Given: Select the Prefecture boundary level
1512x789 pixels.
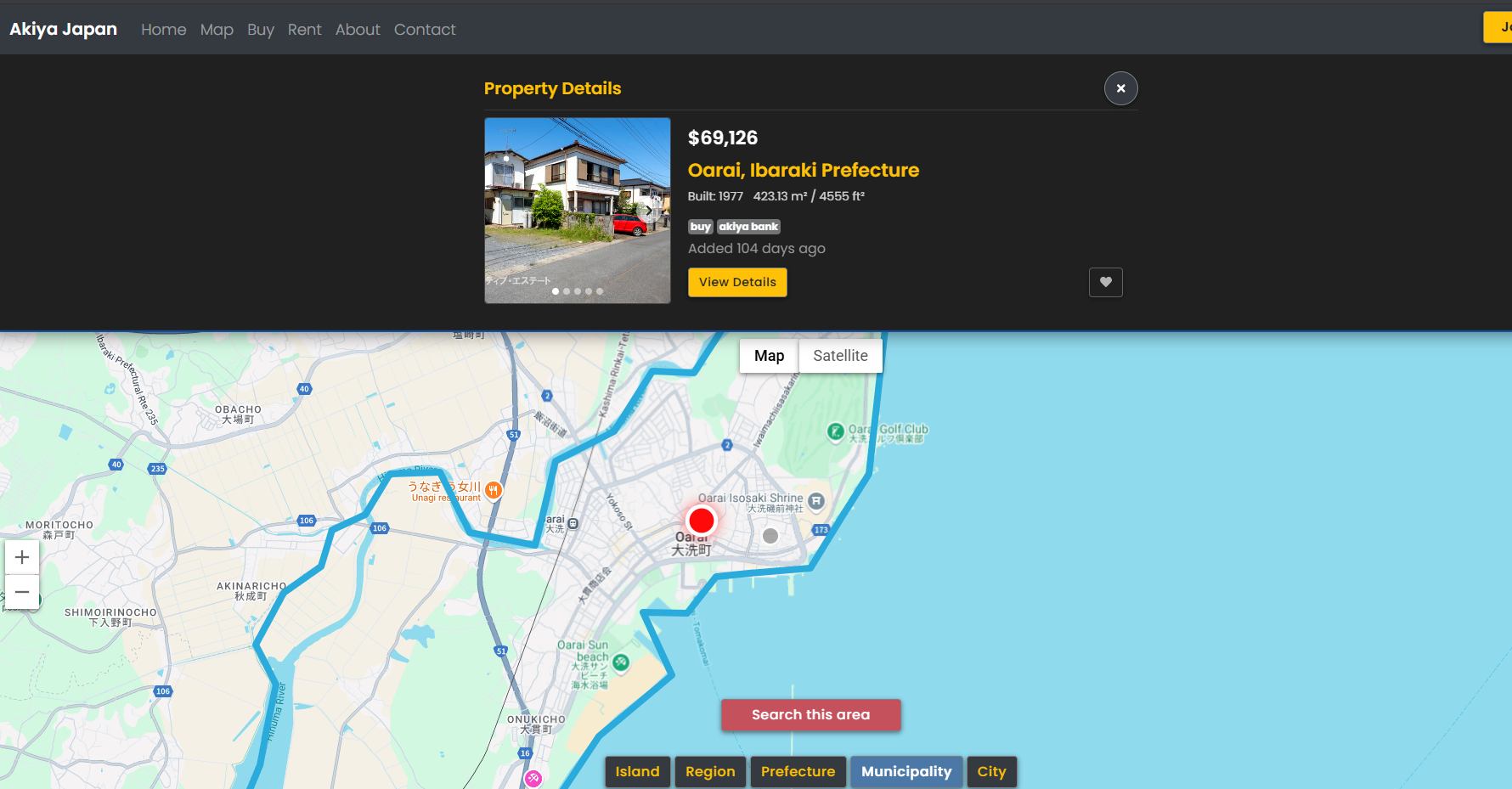Looking at the screenshot, I should (798, 771).
